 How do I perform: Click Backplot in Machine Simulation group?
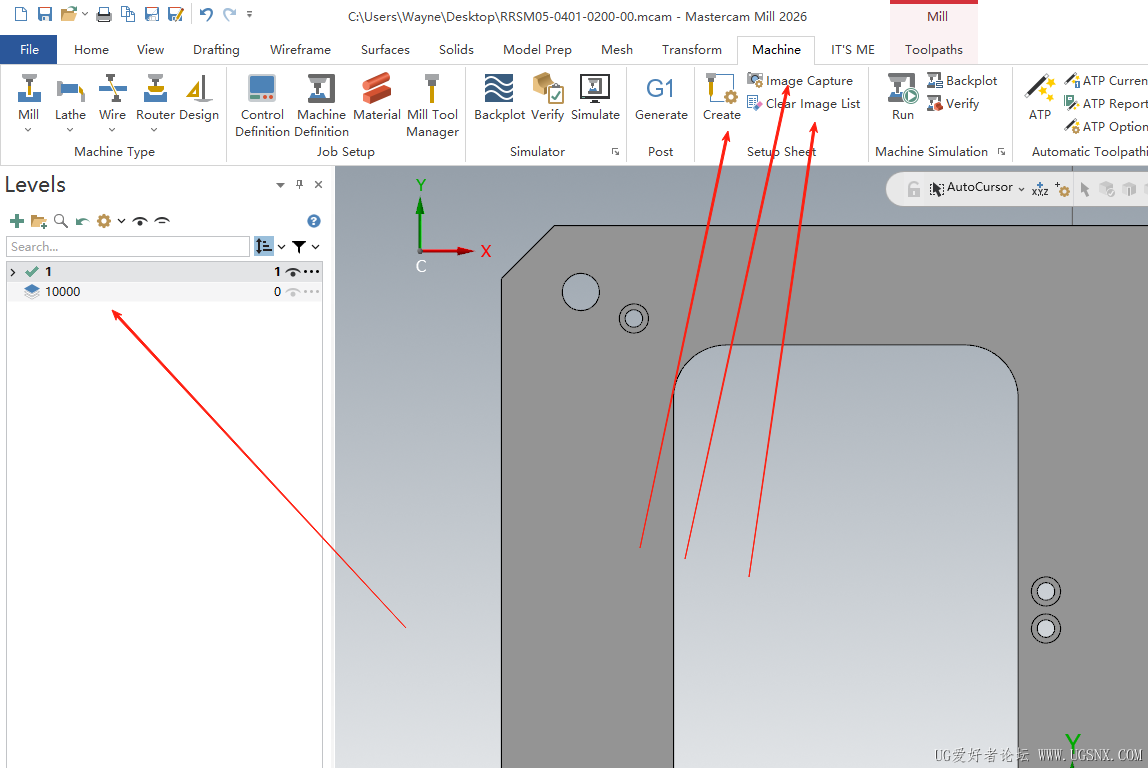point(962,81)
